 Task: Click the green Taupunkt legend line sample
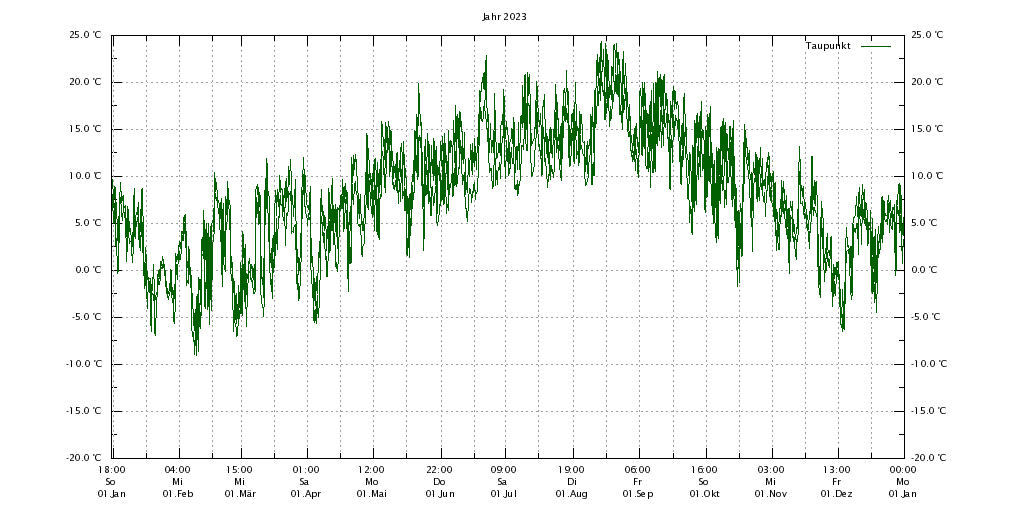point(875,46)
